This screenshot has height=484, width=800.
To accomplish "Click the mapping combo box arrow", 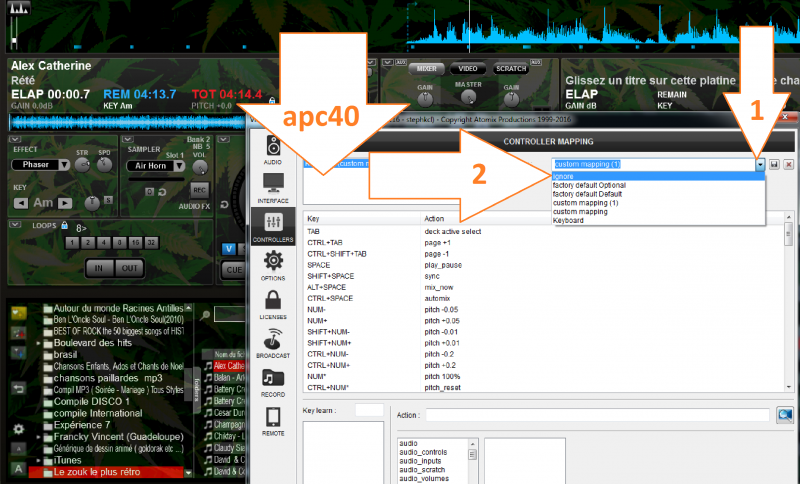I will (760, 164).
